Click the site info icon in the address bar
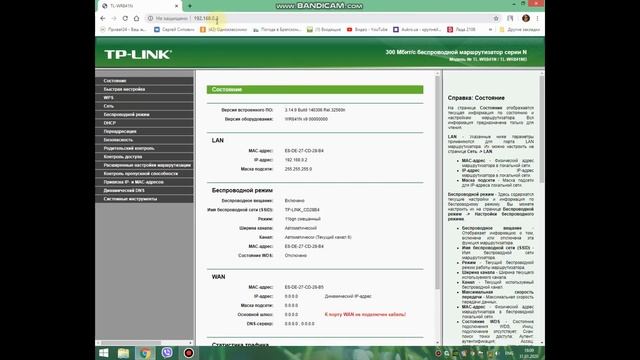Image resolution: width=640 pixels, height=360 pixels. pos(150,18)
